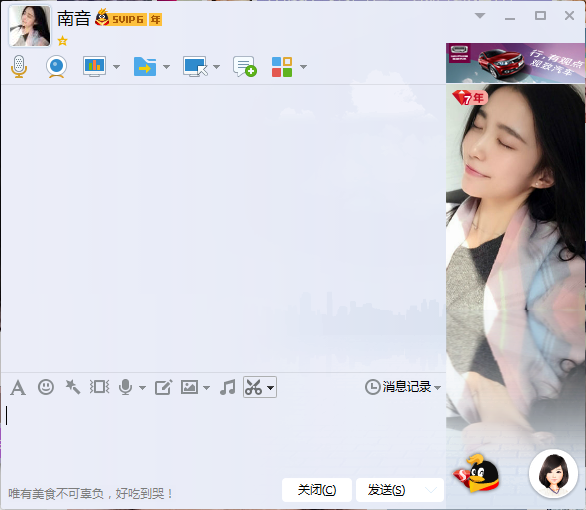Send a window shake nudge
This screenshot has height=510, width=586.
(99, 387)
